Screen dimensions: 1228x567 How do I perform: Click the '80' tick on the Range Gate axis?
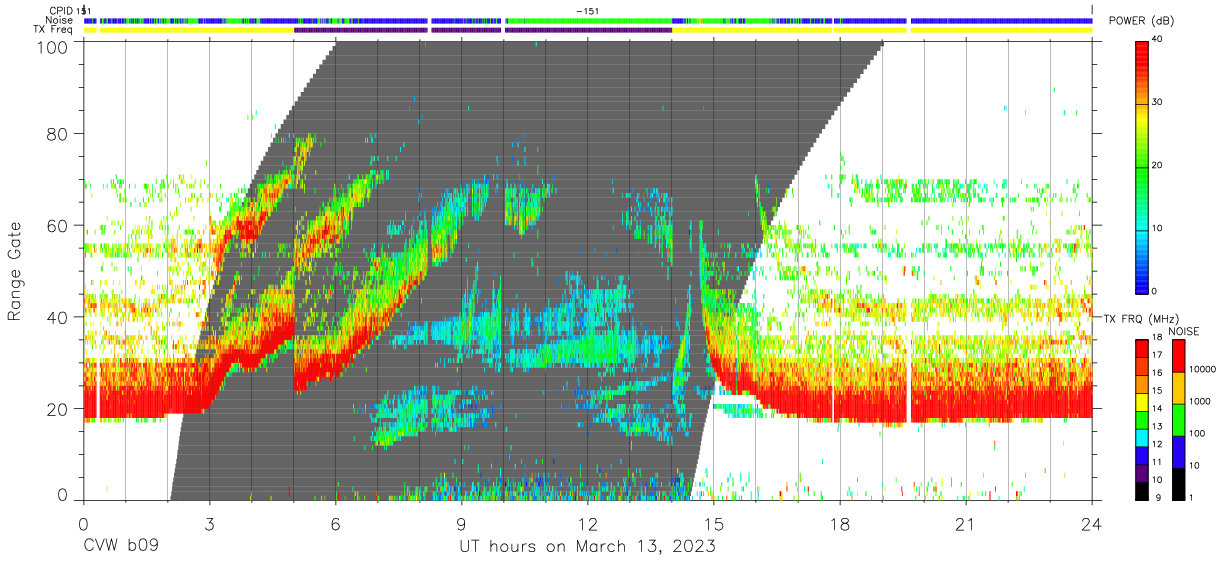tap(57, 134)
